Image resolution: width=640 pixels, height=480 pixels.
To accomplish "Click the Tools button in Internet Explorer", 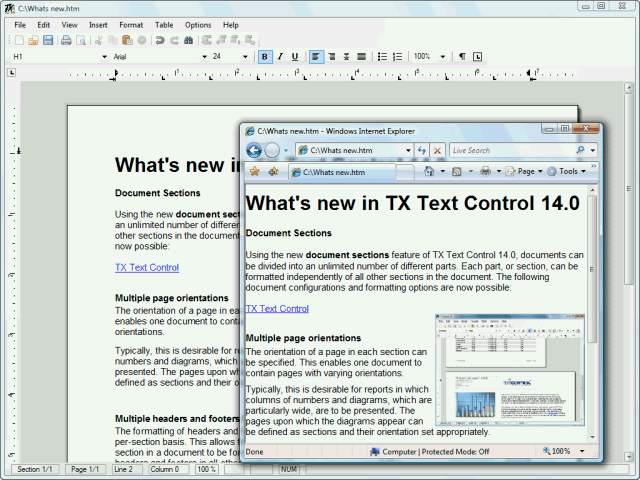I will pos(571,171).
